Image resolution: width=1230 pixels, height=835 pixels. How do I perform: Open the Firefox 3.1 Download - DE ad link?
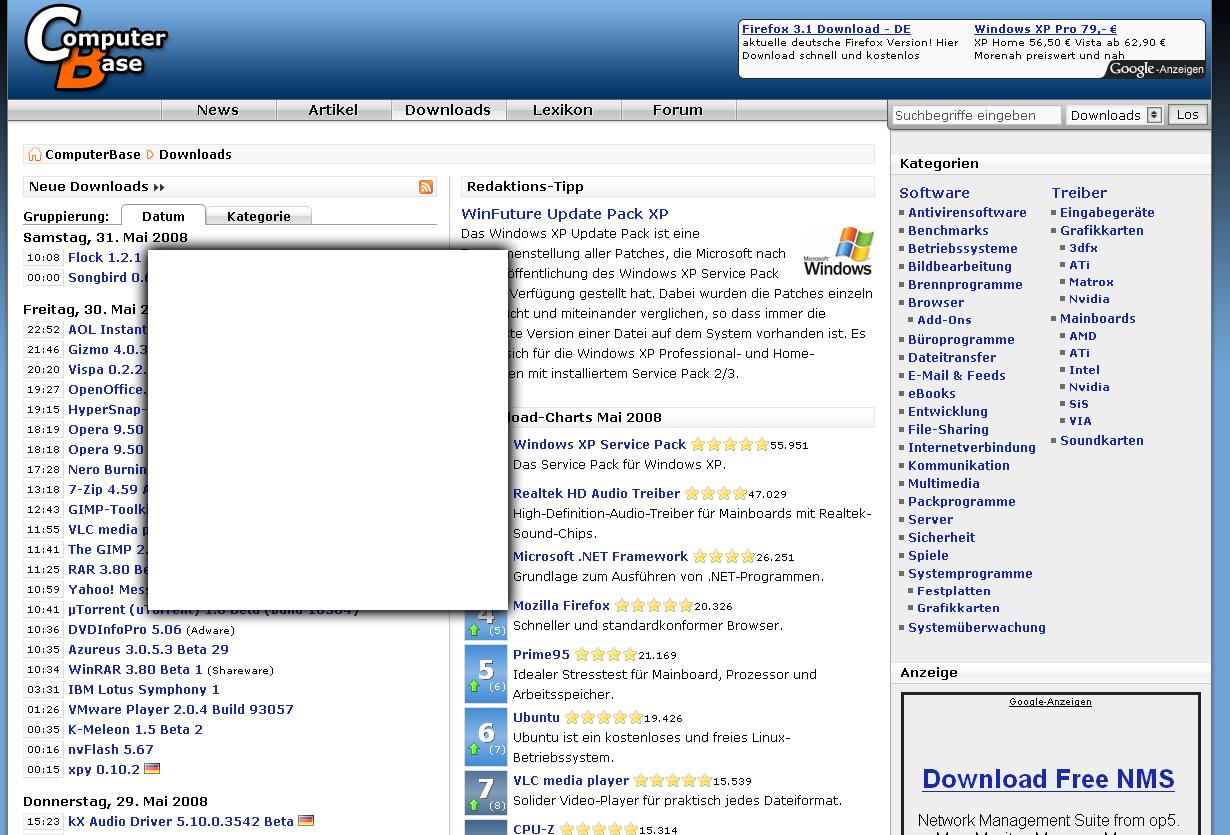coord(826,29)
